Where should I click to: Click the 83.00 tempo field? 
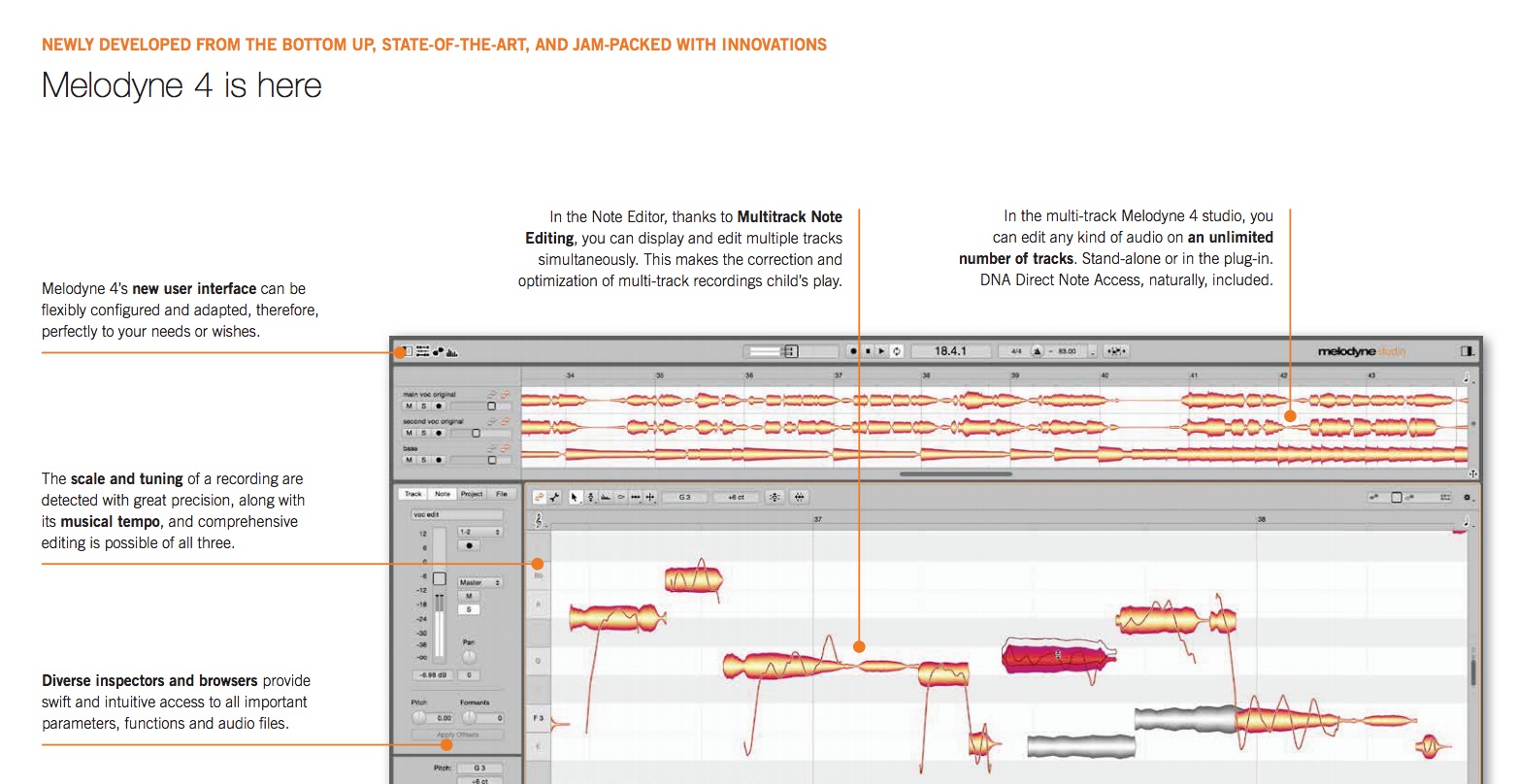1068,351
